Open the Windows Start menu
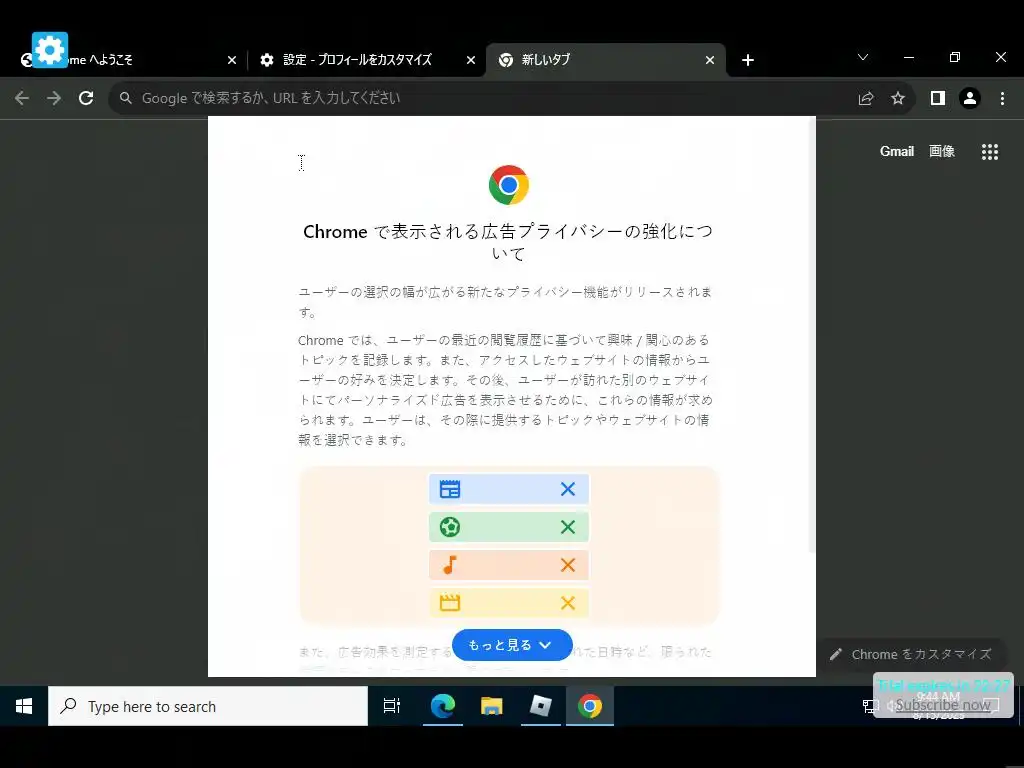The width and height of the screenshot is (1024, 768). (x=24, y=706)
